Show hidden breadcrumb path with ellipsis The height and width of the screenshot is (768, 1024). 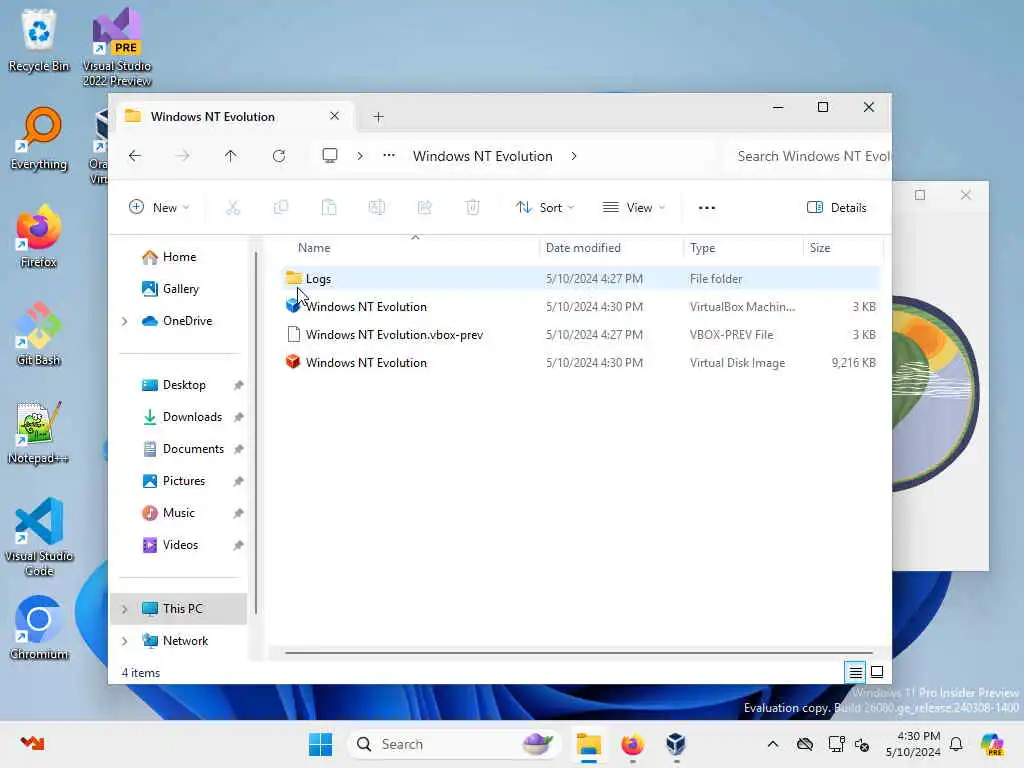pos(389,156)
